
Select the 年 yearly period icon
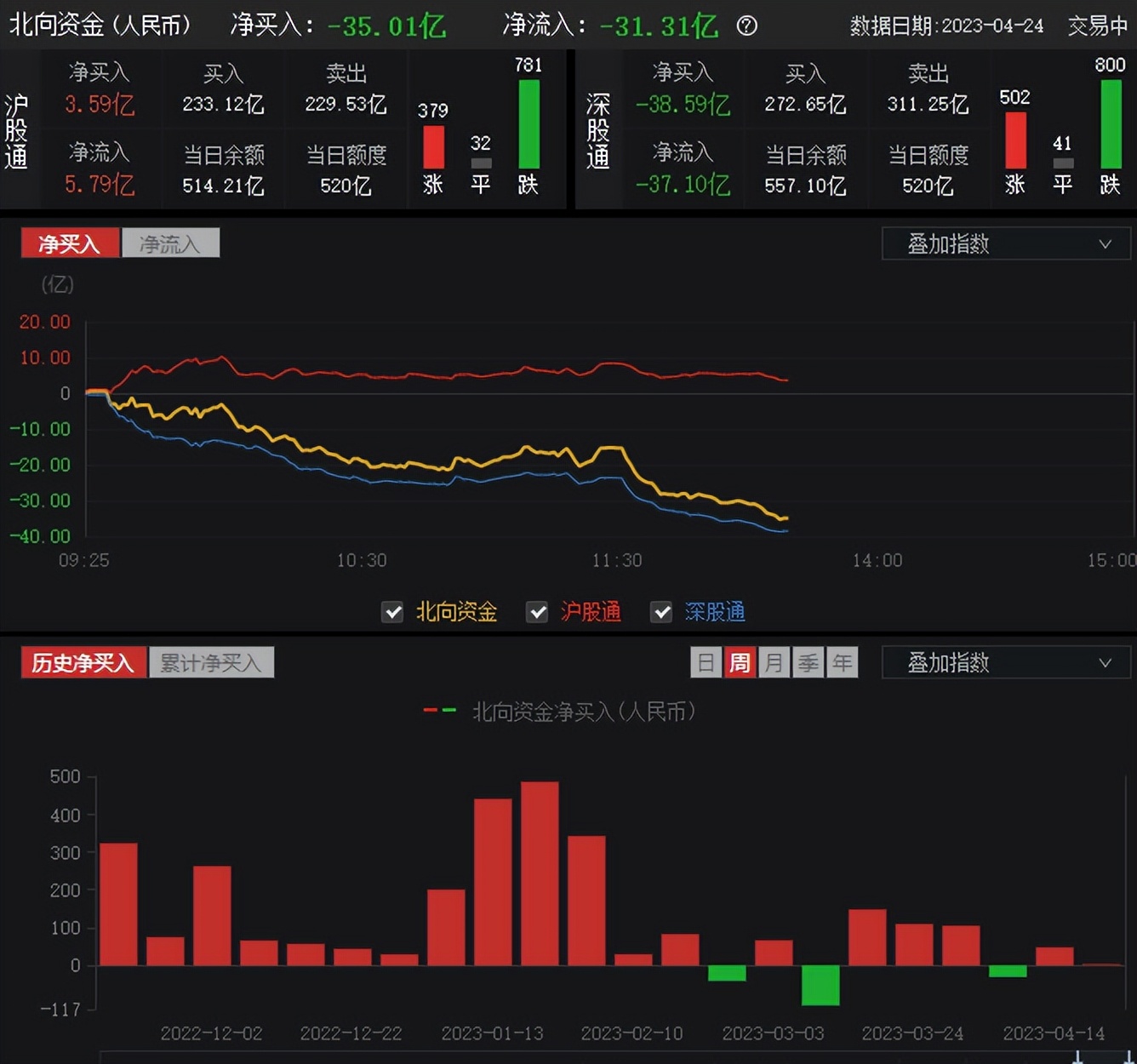[x=842, y=662]
